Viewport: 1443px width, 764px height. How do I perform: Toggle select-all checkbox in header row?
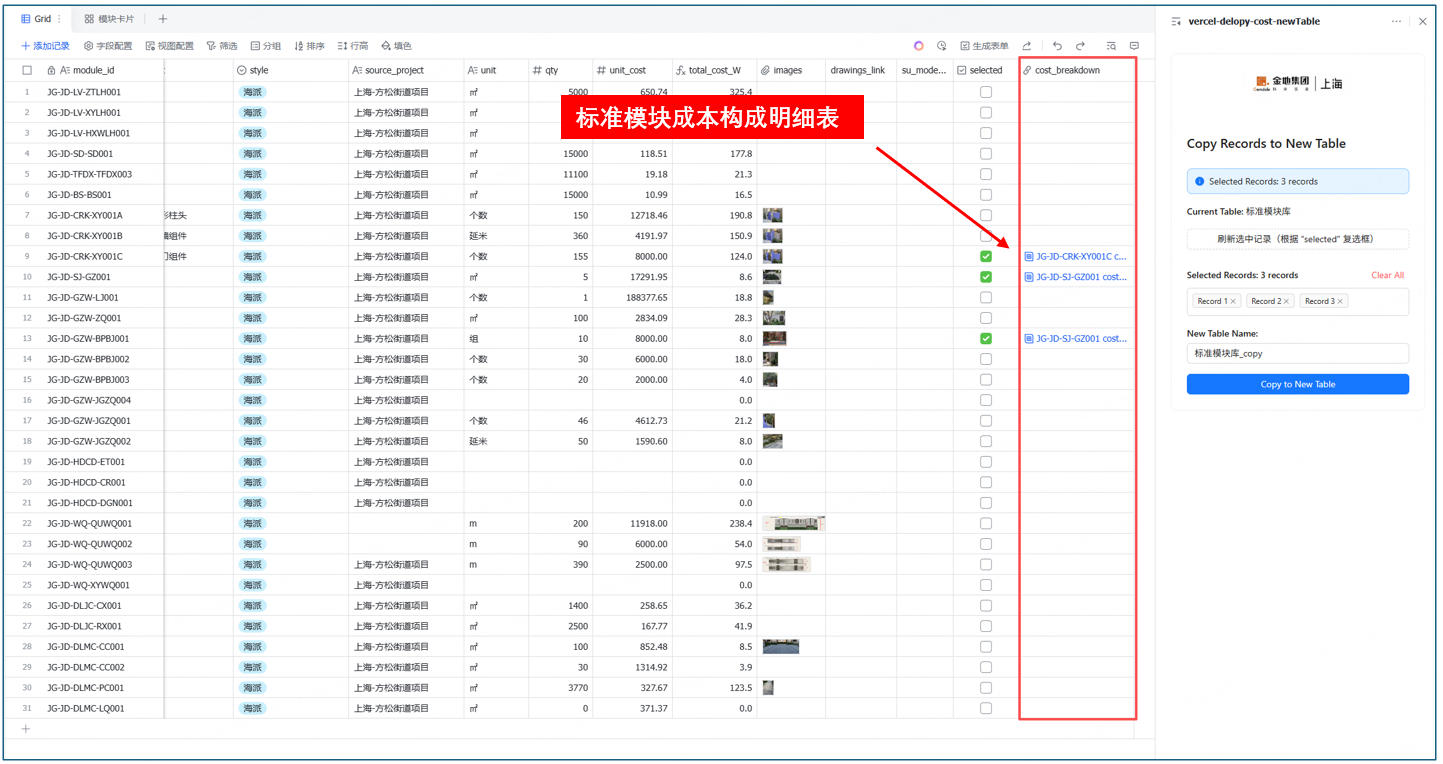(x=27, y=71)
